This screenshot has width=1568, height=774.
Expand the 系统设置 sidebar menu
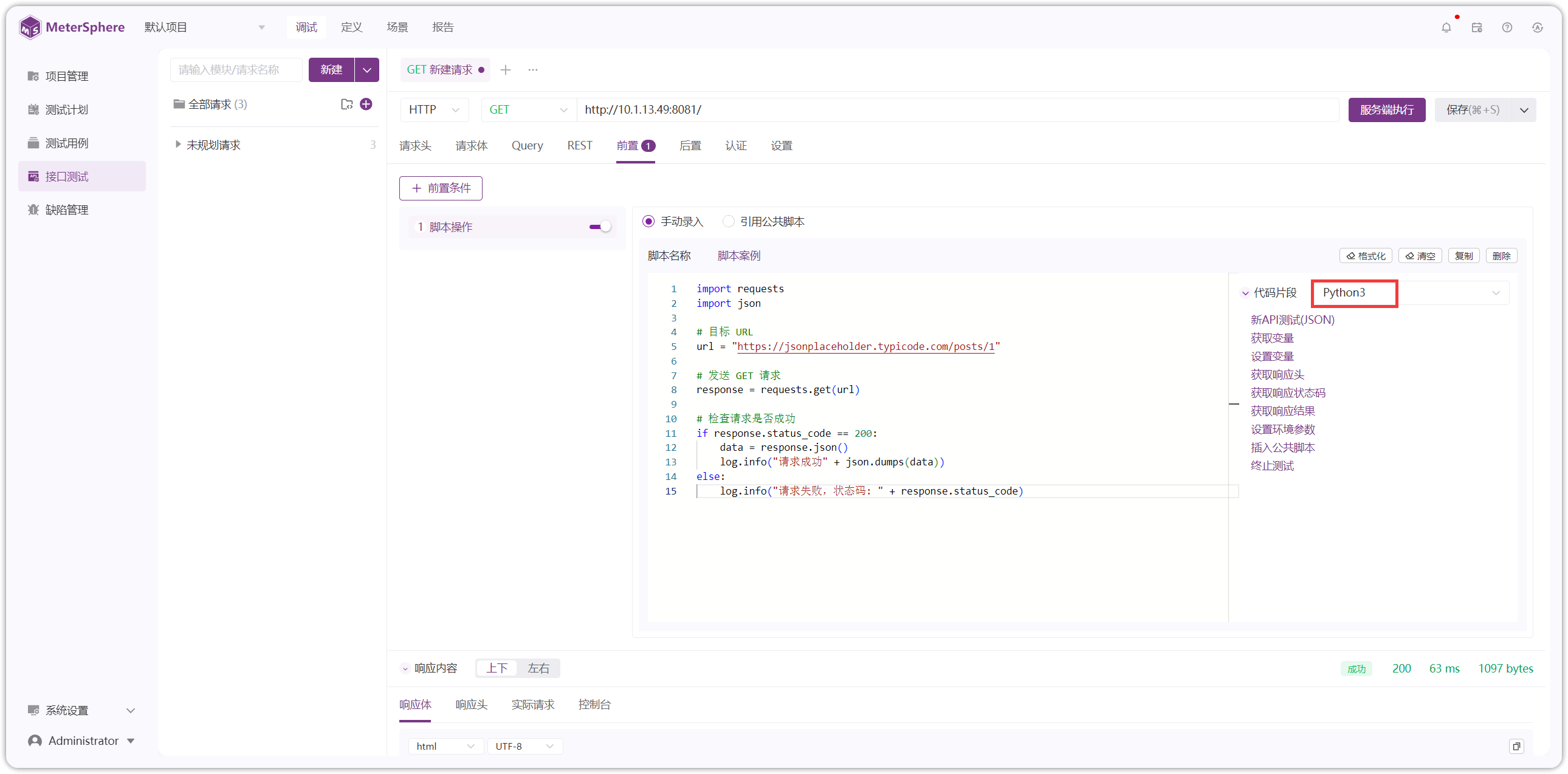[81, 710]
